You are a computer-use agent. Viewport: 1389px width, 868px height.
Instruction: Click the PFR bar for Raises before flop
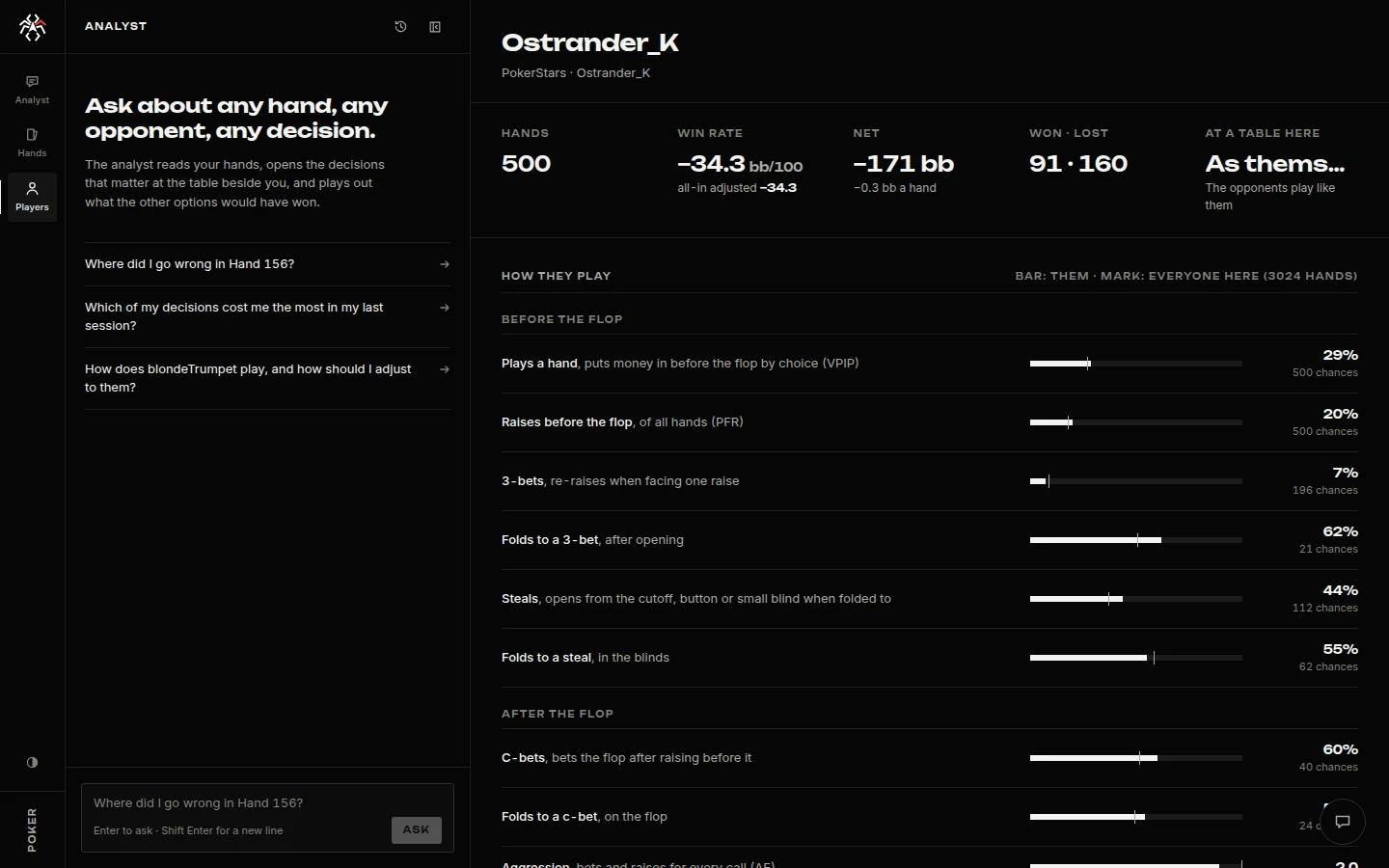coord(1136,422)
